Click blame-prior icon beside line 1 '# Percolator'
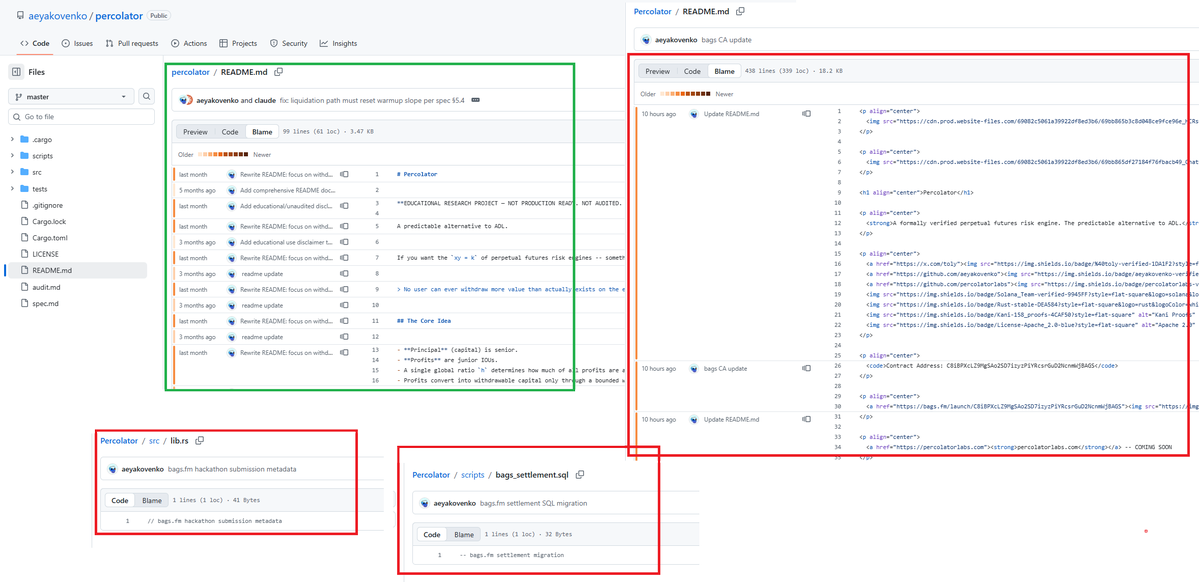This screenshot has height=582, width=1199. click(343, 174)
